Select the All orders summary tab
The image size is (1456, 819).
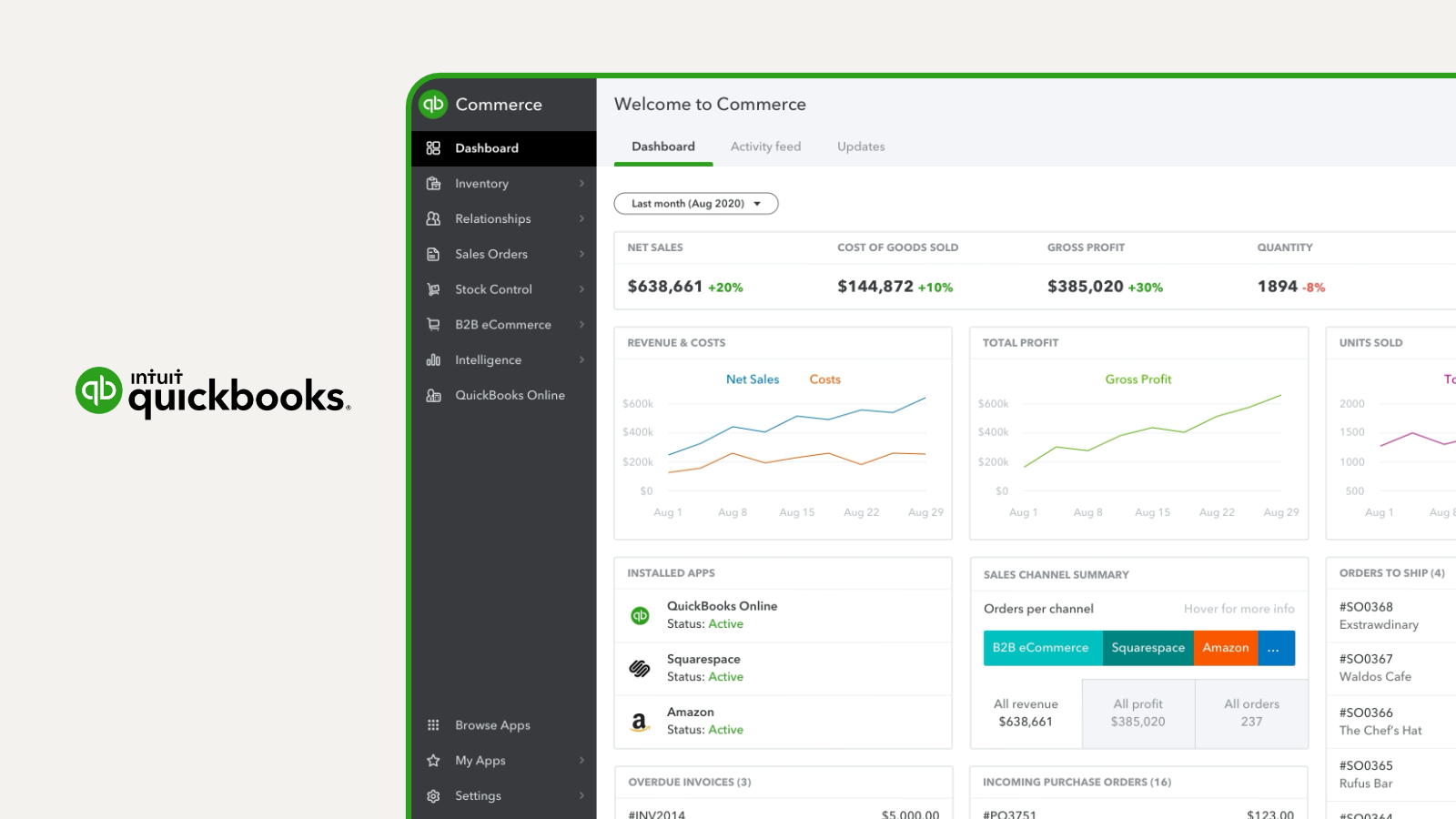point(1251,713)
